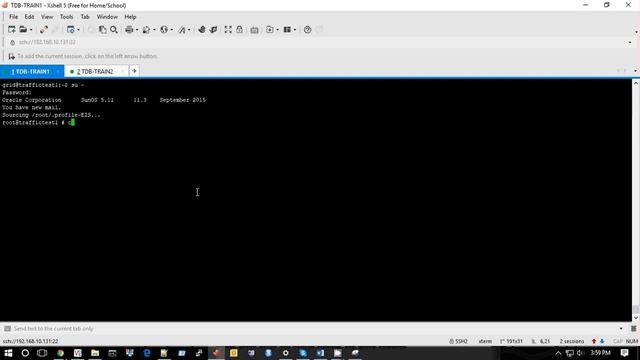Expand the Open session folder dropdown arrow
The height and width of the screenshot is (360, 640).
click(x=31, y=30)
